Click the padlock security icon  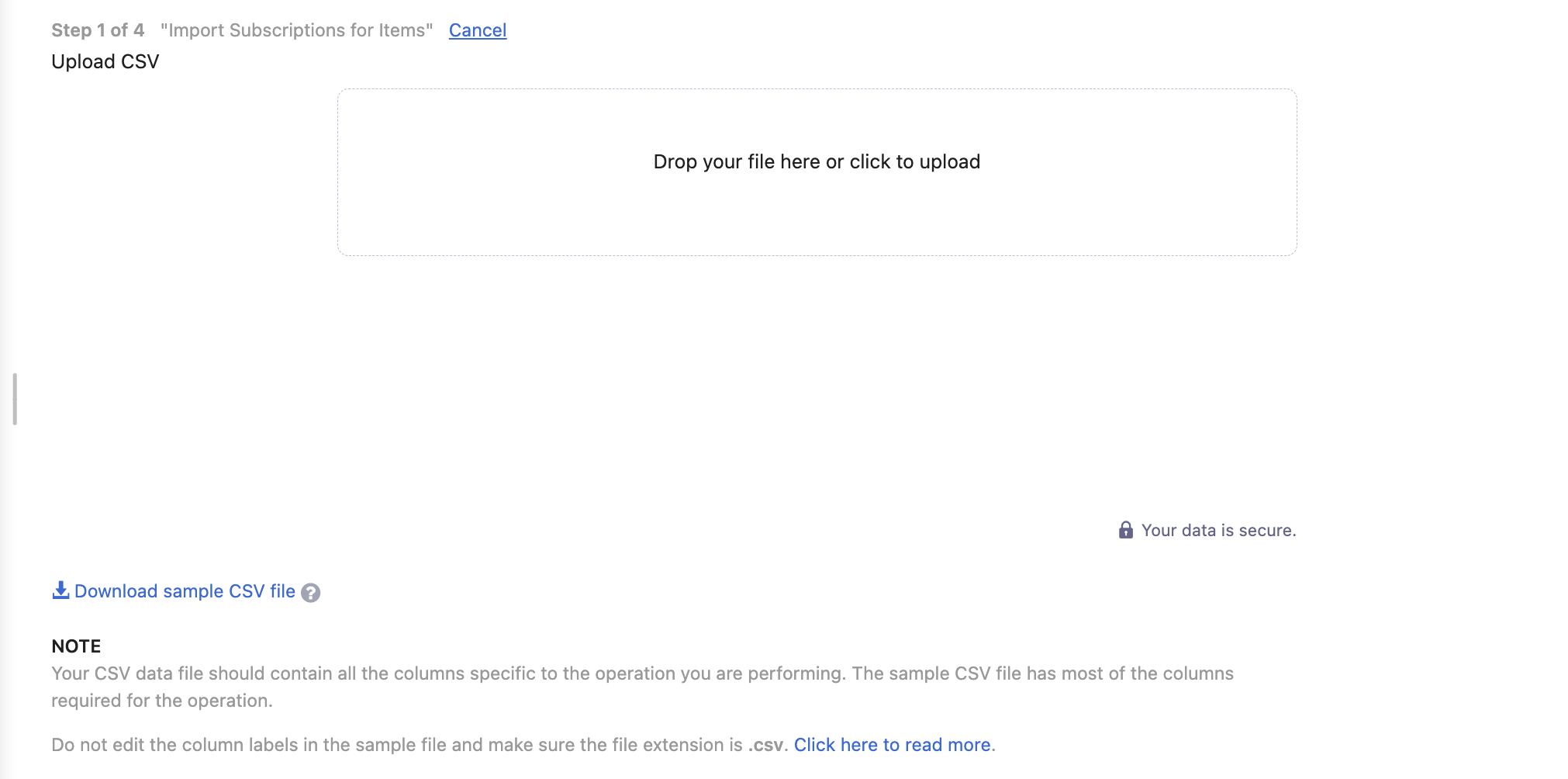pyautogui.click(x=1126, y=530)
